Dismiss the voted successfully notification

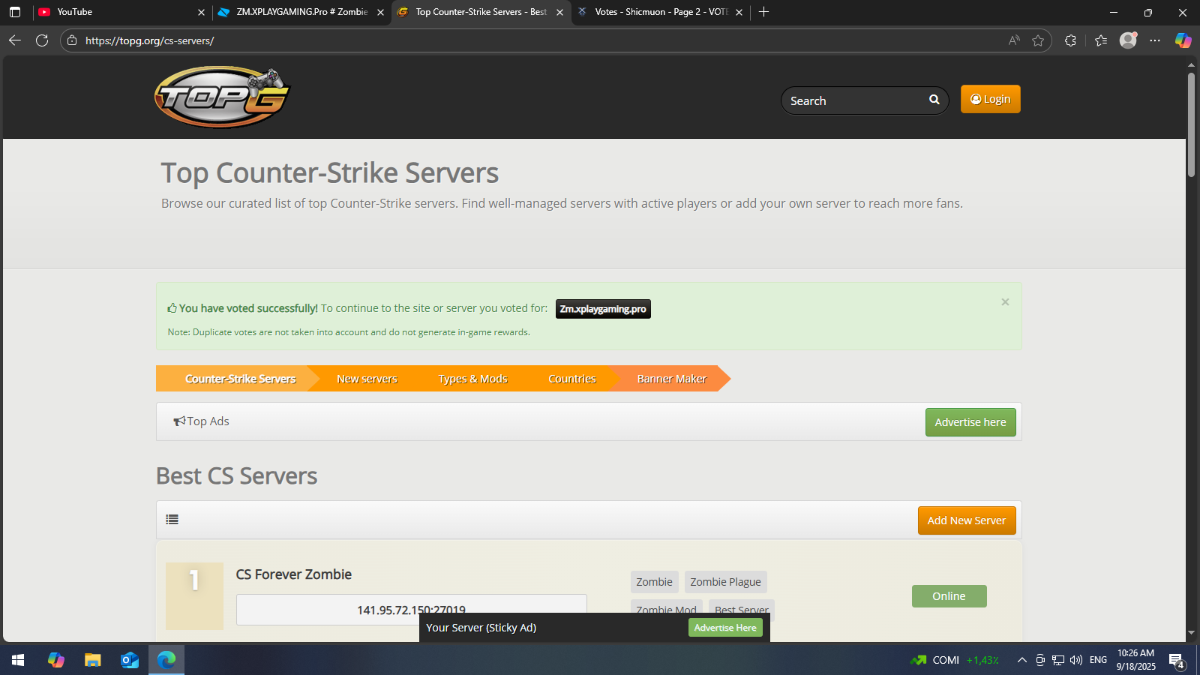tap(1005, 302)
